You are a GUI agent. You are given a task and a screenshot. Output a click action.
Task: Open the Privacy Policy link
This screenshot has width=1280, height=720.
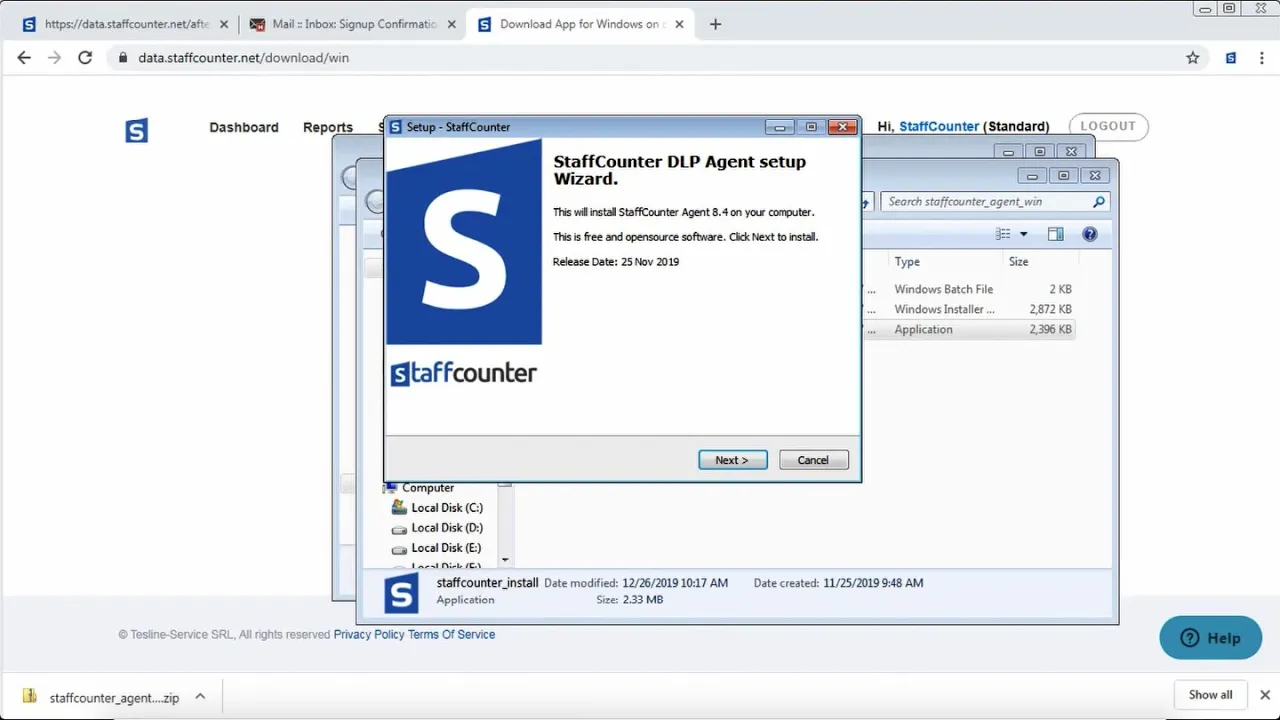click(369, 634)
